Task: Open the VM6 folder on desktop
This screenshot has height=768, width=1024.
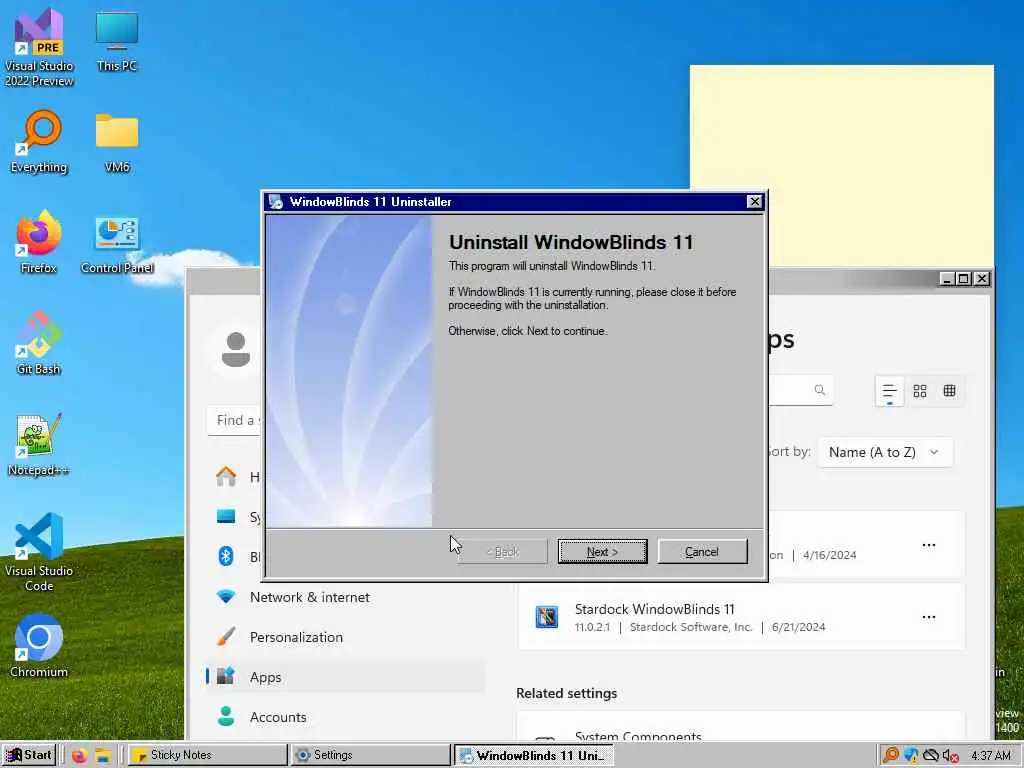Action: pyautogui.click(x=117, y=142)
